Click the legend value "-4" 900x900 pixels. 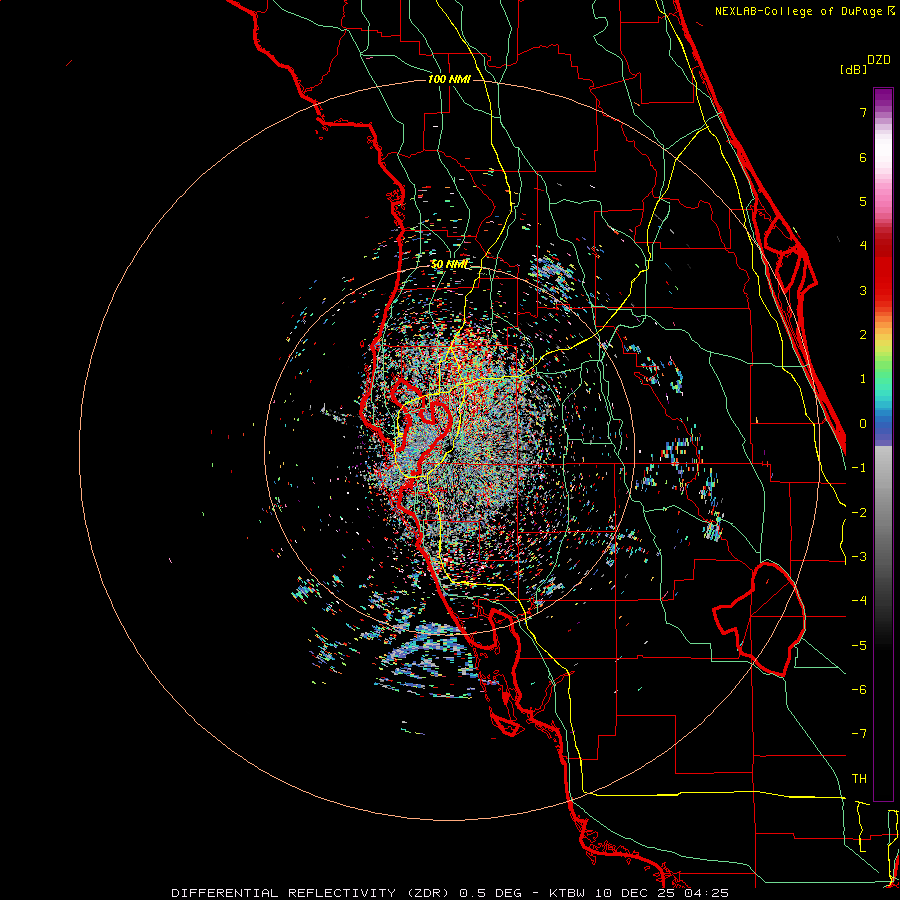859,601
